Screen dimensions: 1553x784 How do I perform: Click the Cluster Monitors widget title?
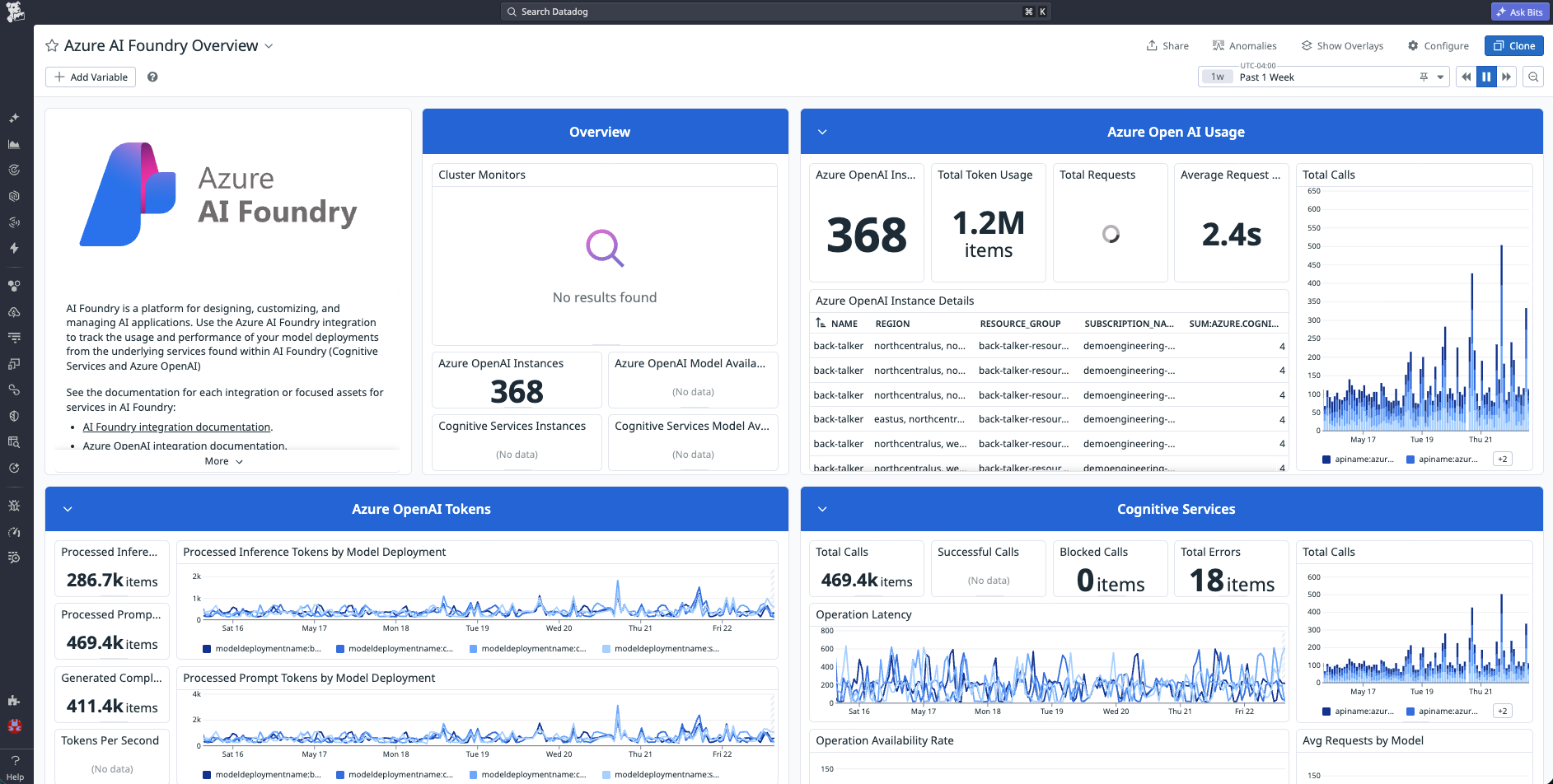(482, 175)
